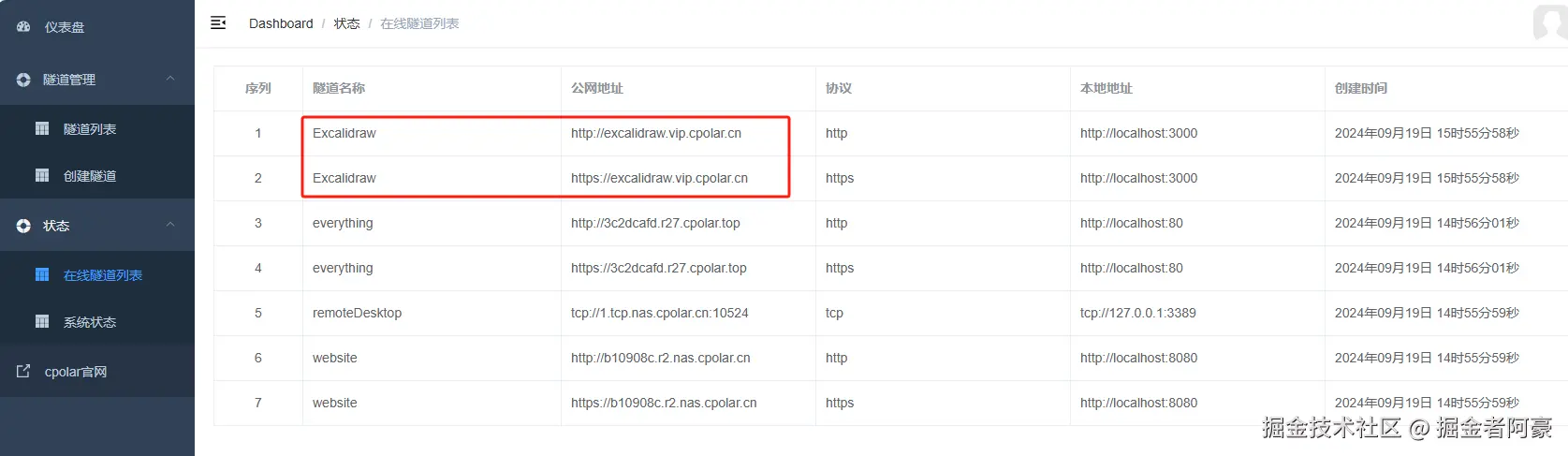Click the 在线隧道列表 grid icon

(42, 274)
